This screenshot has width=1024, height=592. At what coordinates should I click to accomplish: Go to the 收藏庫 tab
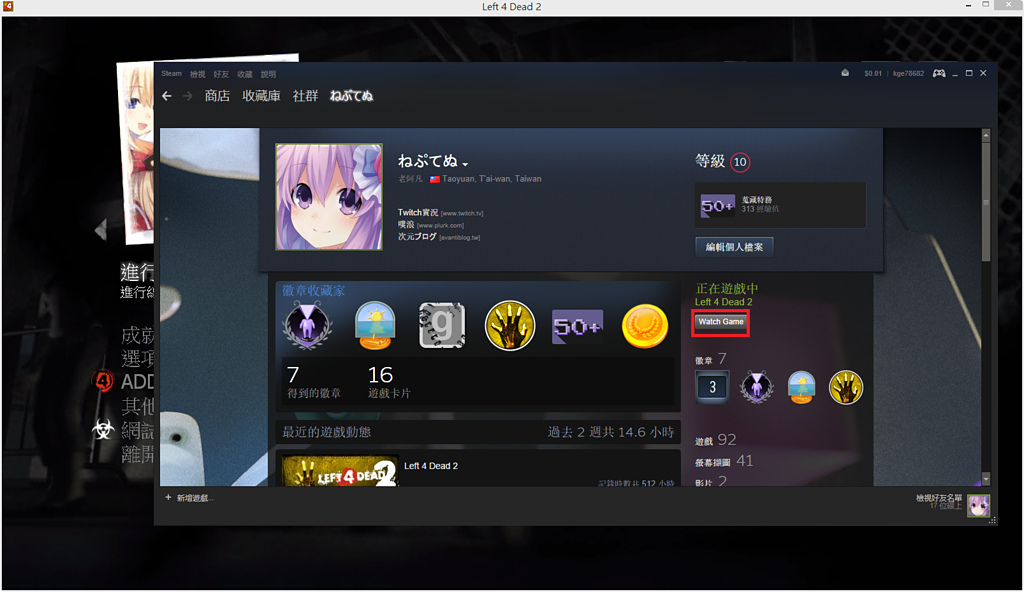[x=261, y=96]
